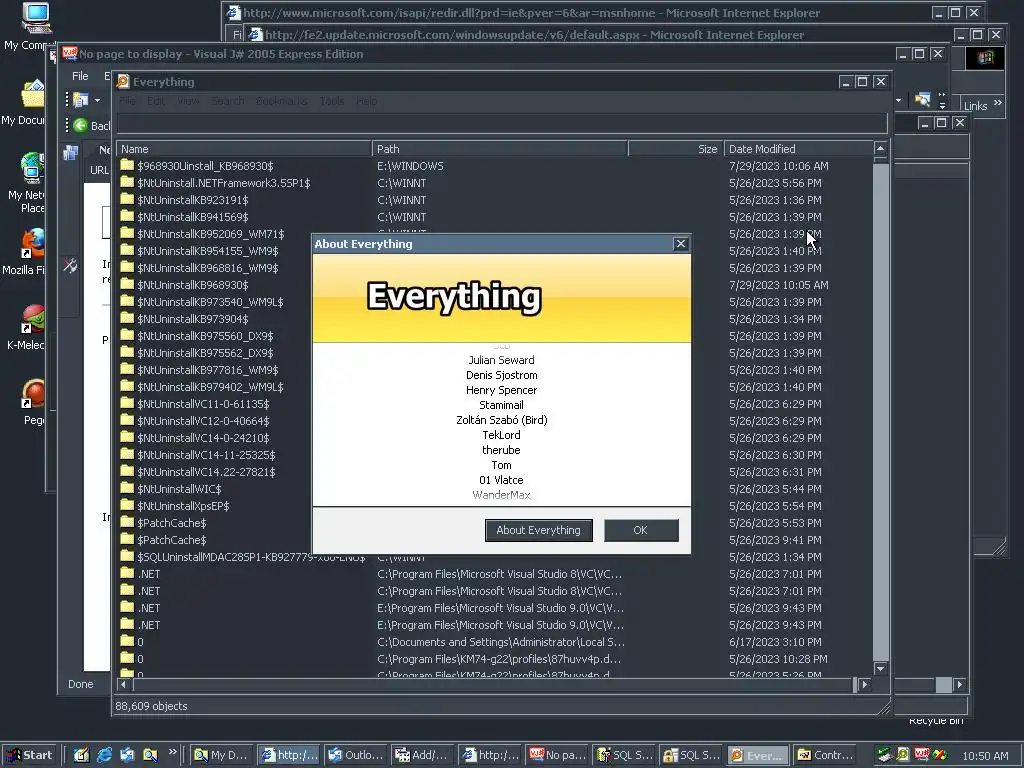1024x768 pixels.
Task: Click path 'E:\WINDOWS' cell
Action: click(x=410, y=166)
